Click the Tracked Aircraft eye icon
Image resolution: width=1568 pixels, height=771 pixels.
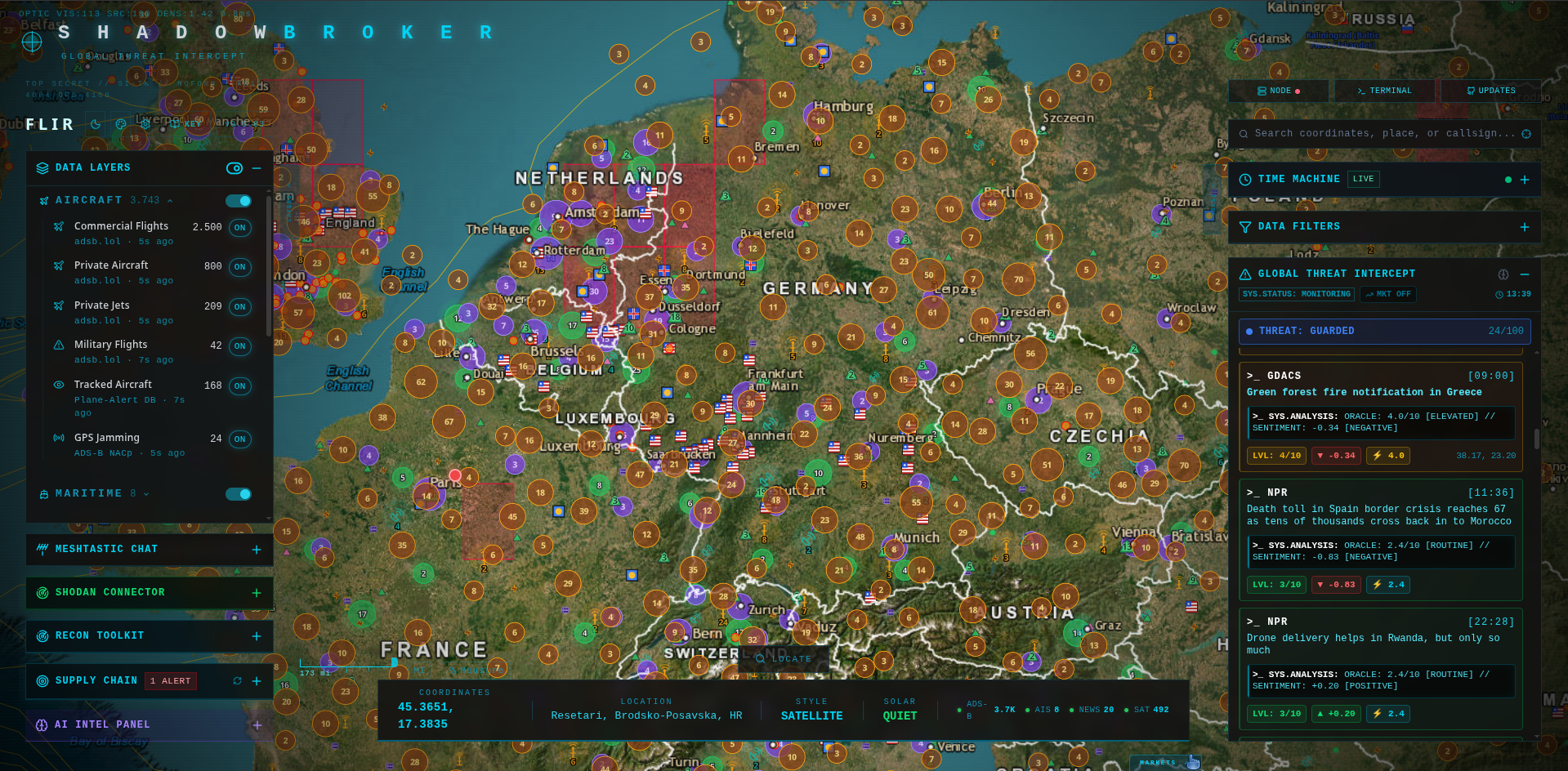(59, 385)
